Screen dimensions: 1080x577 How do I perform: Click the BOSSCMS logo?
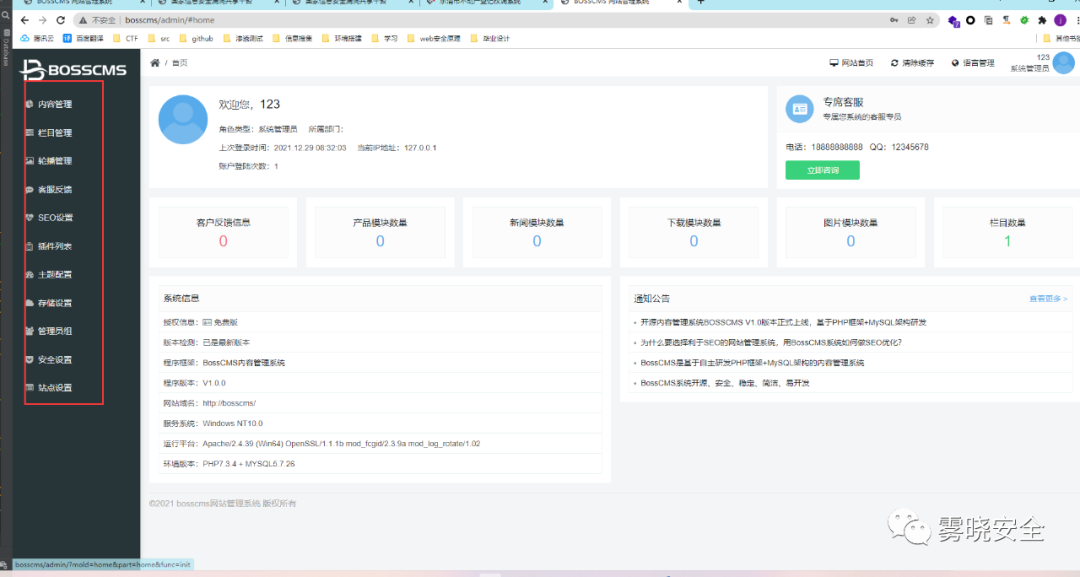coord(73,70)
